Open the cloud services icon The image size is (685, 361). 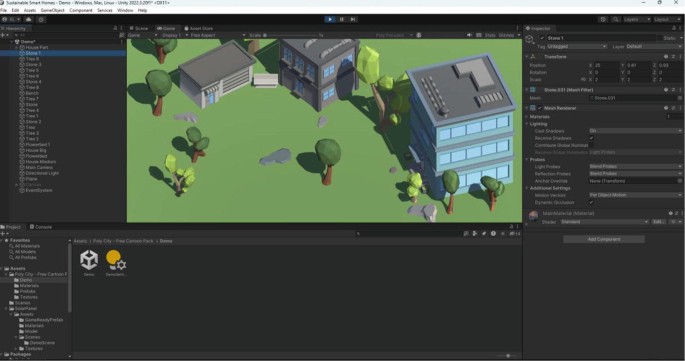click(x=28, y=19)
